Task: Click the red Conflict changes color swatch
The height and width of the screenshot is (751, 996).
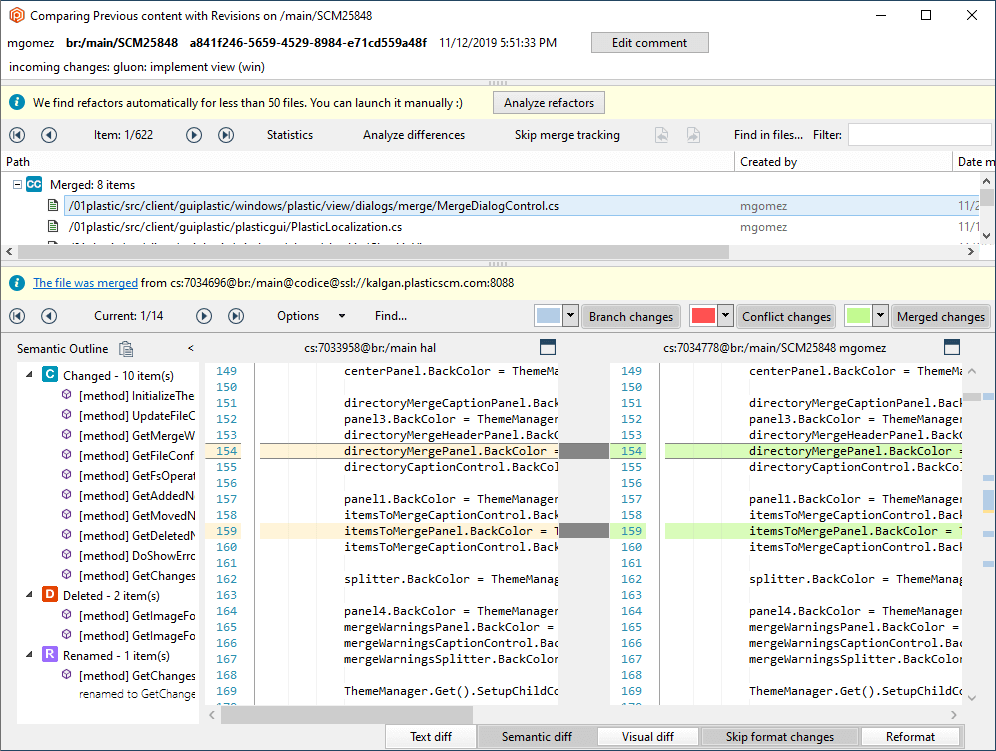Action: (703, 315)
